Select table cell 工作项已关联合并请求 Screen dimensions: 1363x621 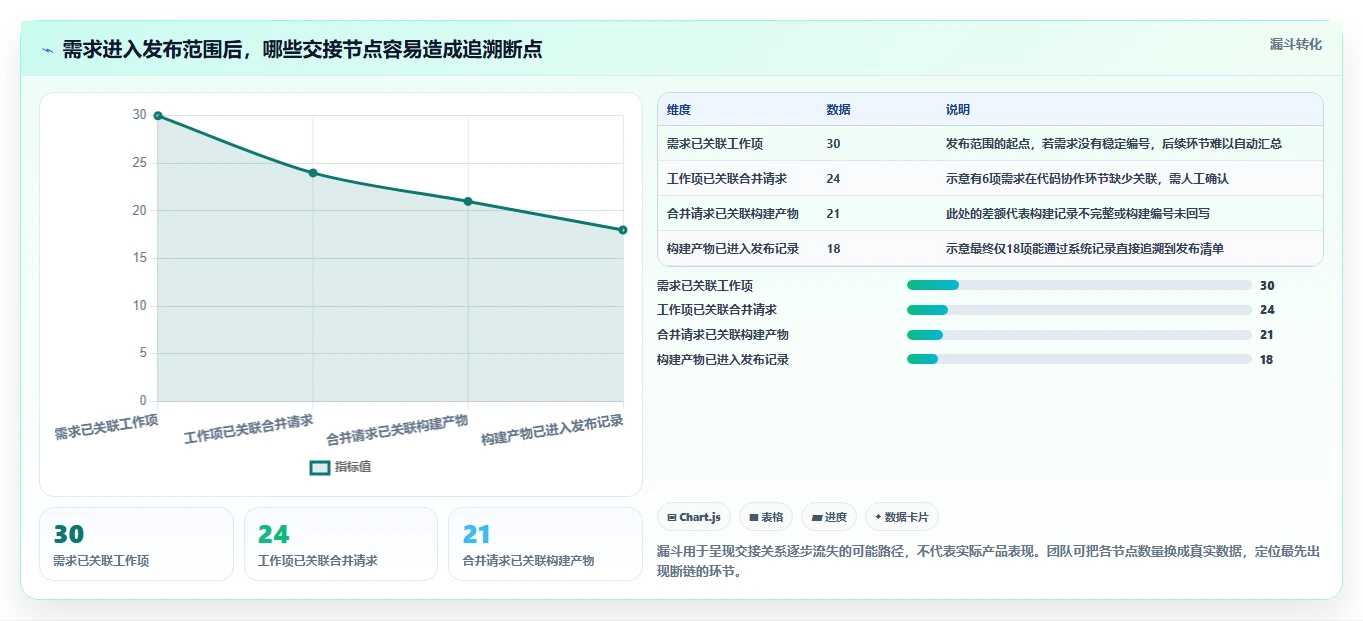[727, 179]
